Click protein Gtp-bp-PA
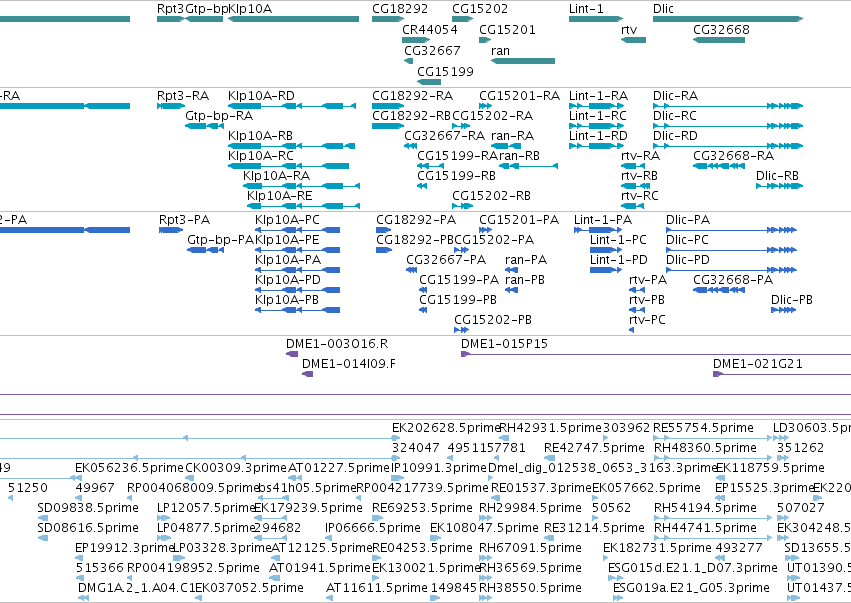 click(205, 250)
